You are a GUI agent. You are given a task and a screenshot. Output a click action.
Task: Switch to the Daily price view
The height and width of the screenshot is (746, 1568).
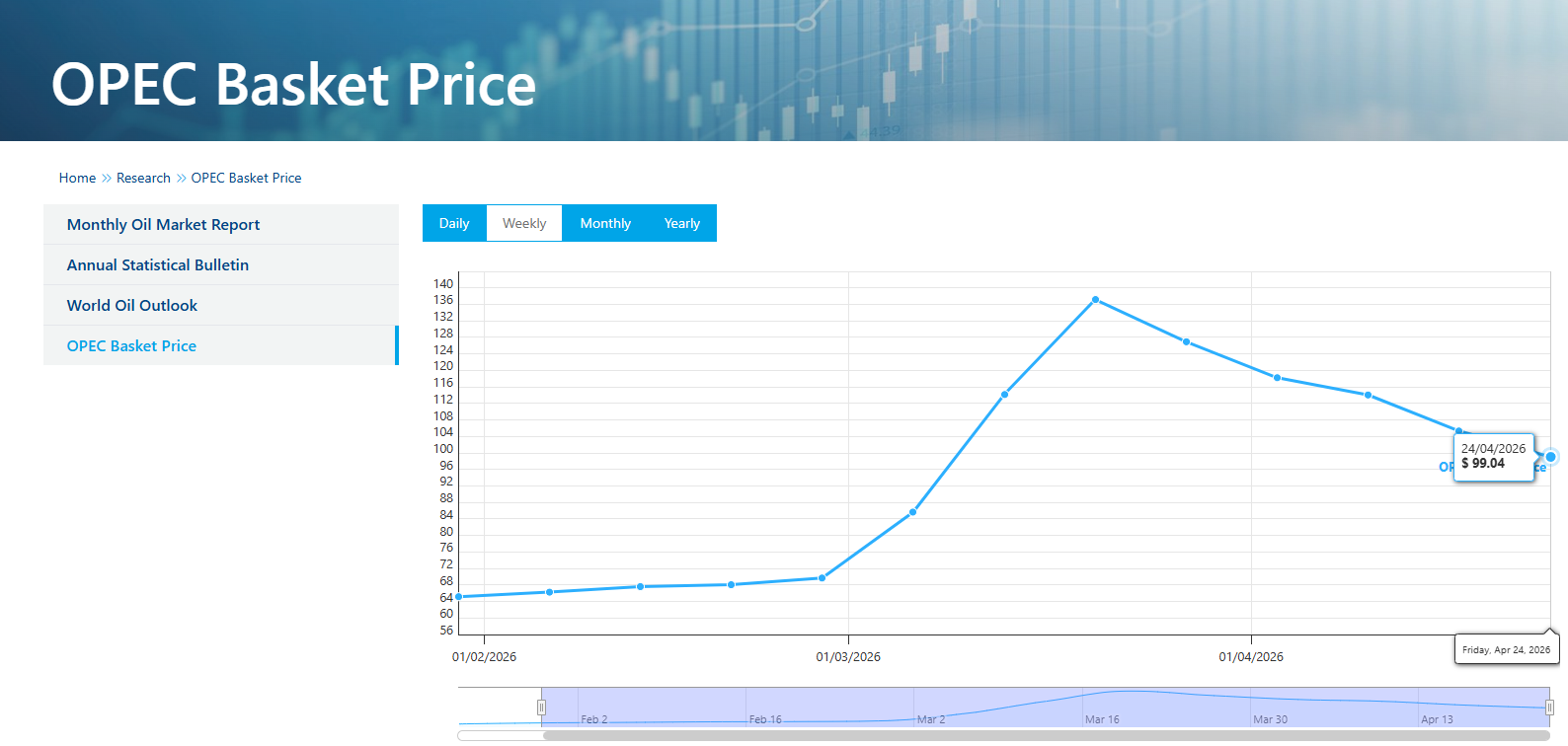coord(454,223)
